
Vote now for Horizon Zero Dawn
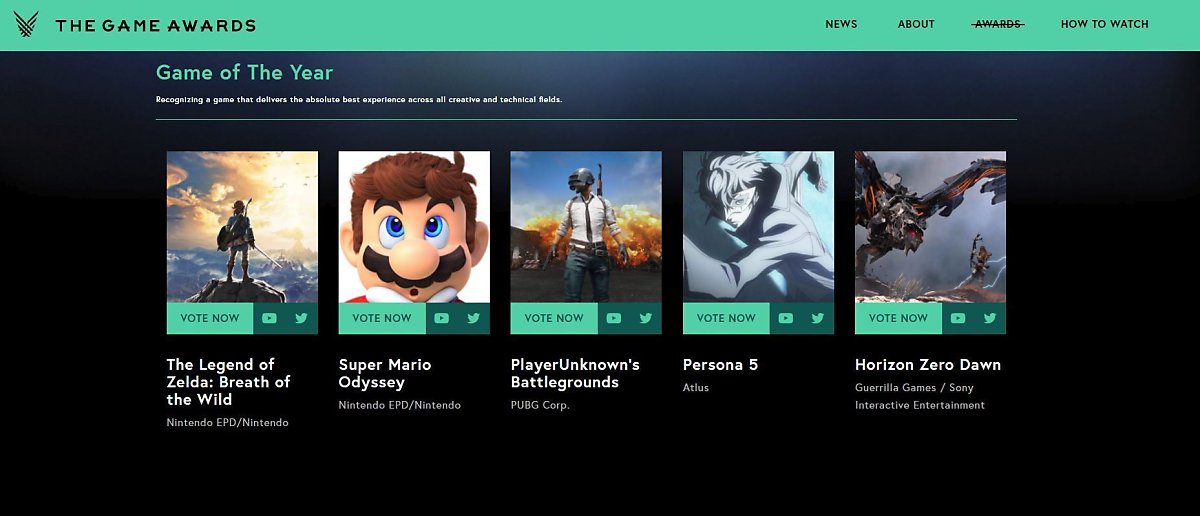pos(899,318)
